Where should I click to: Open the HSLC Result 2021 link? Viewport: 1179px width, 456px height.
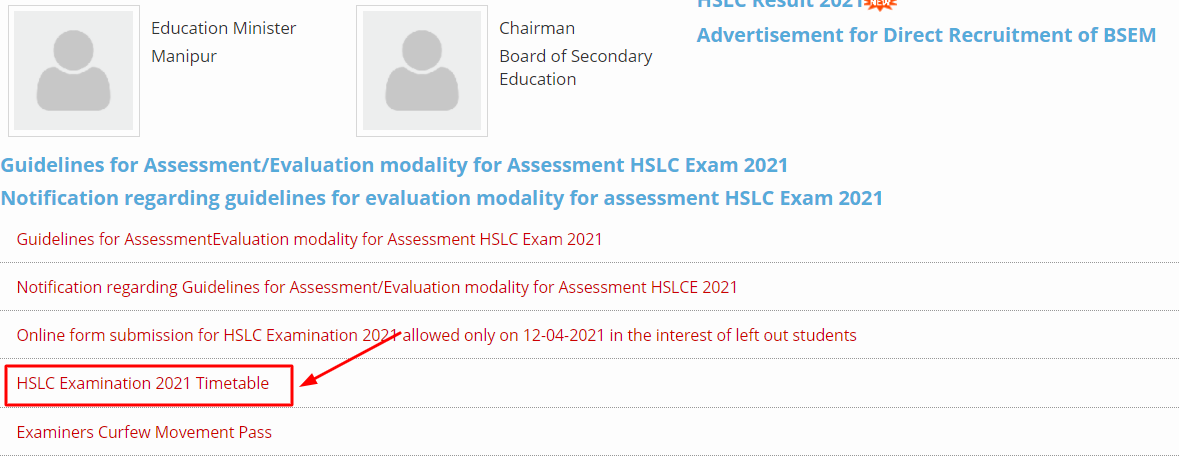click(x=780, y=4)
